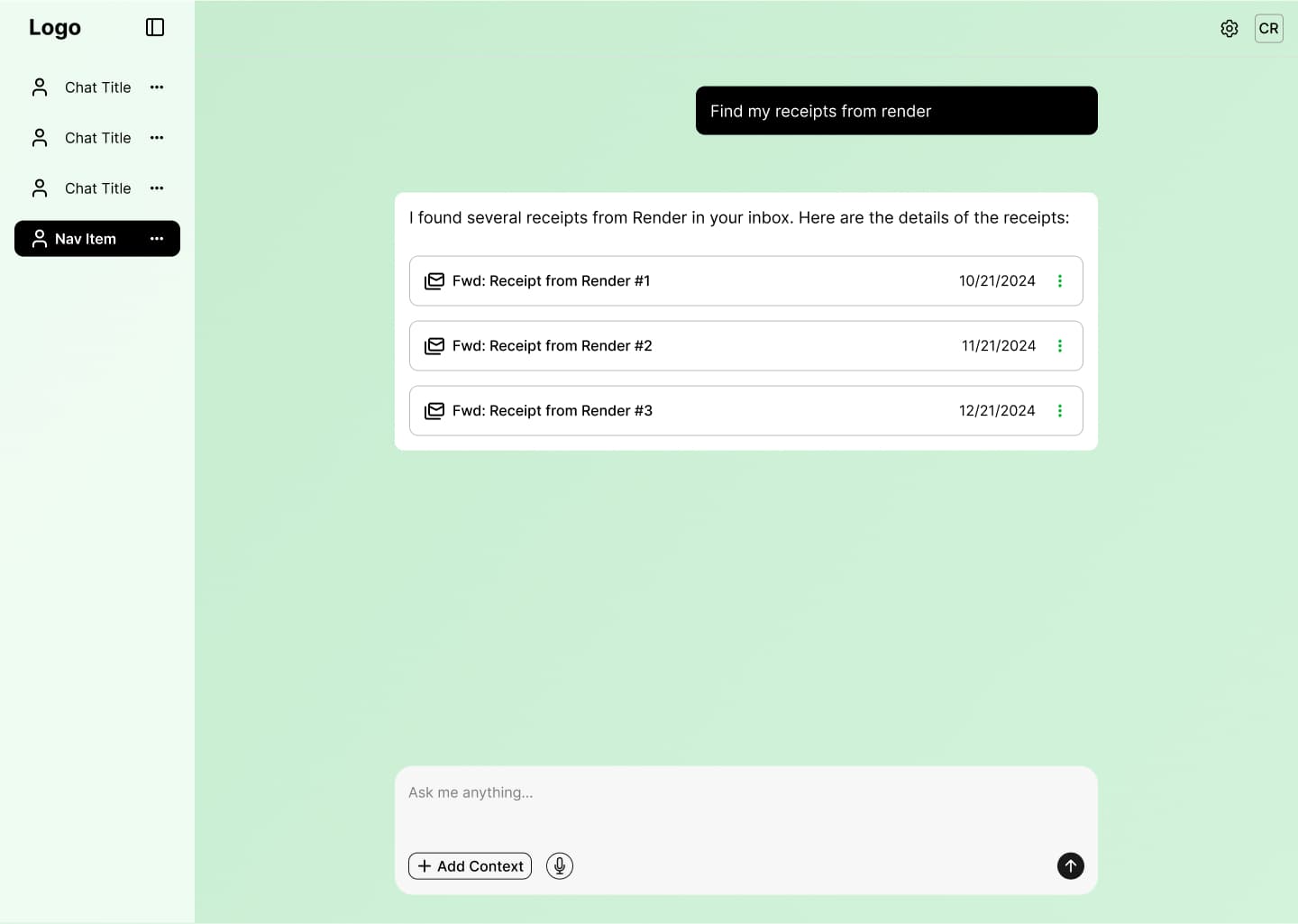Viewport: 1298px width, 924px height.
Task: Click the microphone voice input icon
Action: tap(560, 866)
